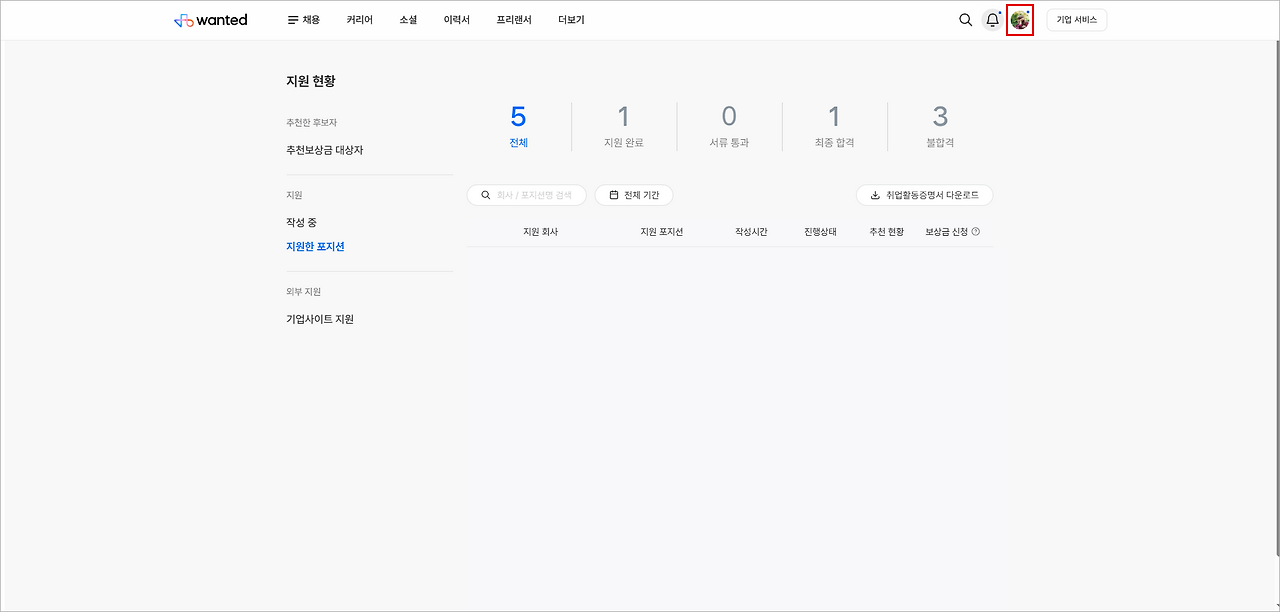
Task: Click the 추천 현황 column header
Action: click(x=886, y=232)
